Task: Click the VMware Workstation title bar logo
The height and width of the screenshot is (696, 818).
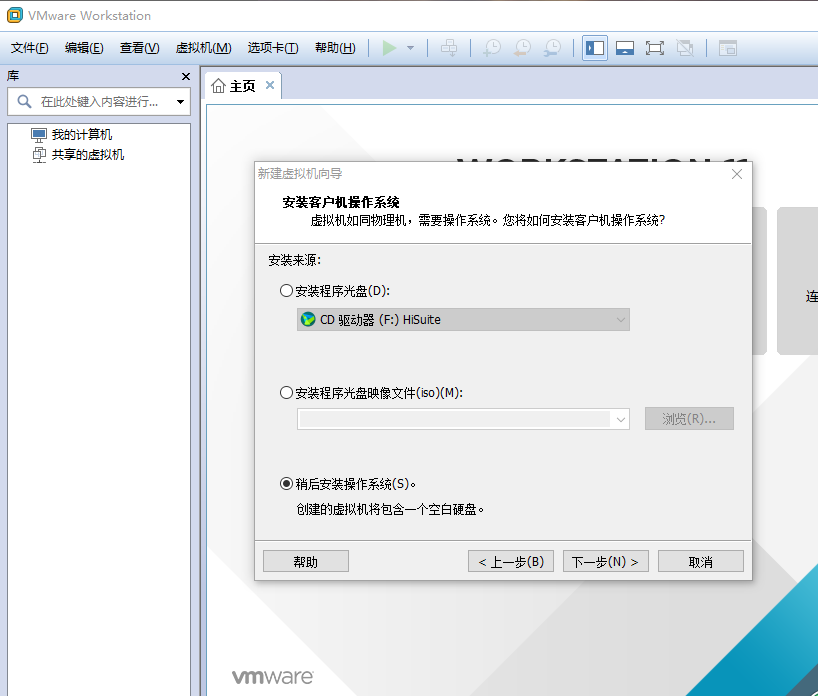Action: pos(15,15)
